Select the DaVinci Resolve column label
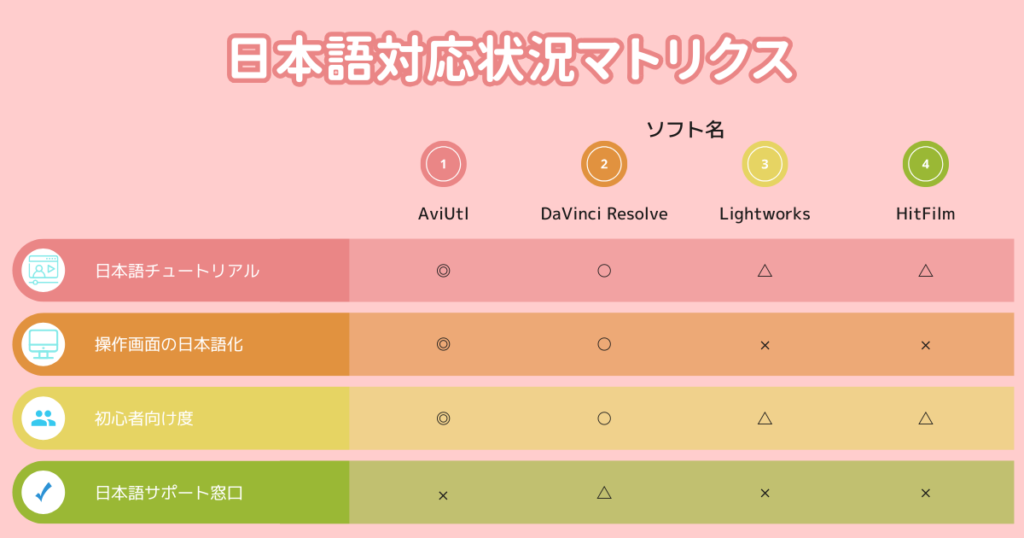The height and width of the screenshot is (538, 1024). tap(604, 214)
